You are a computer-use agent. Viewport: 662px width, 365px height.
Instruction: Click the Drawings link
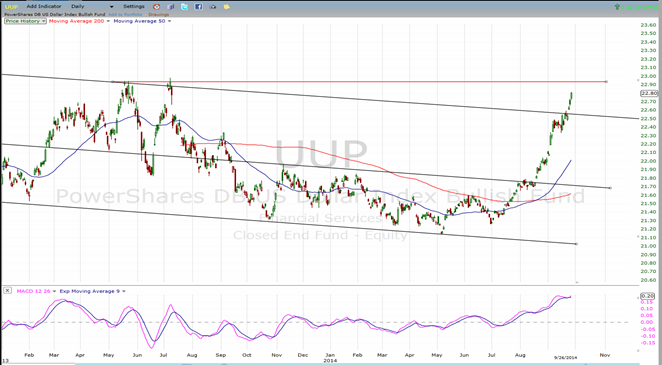coord(159,14)
